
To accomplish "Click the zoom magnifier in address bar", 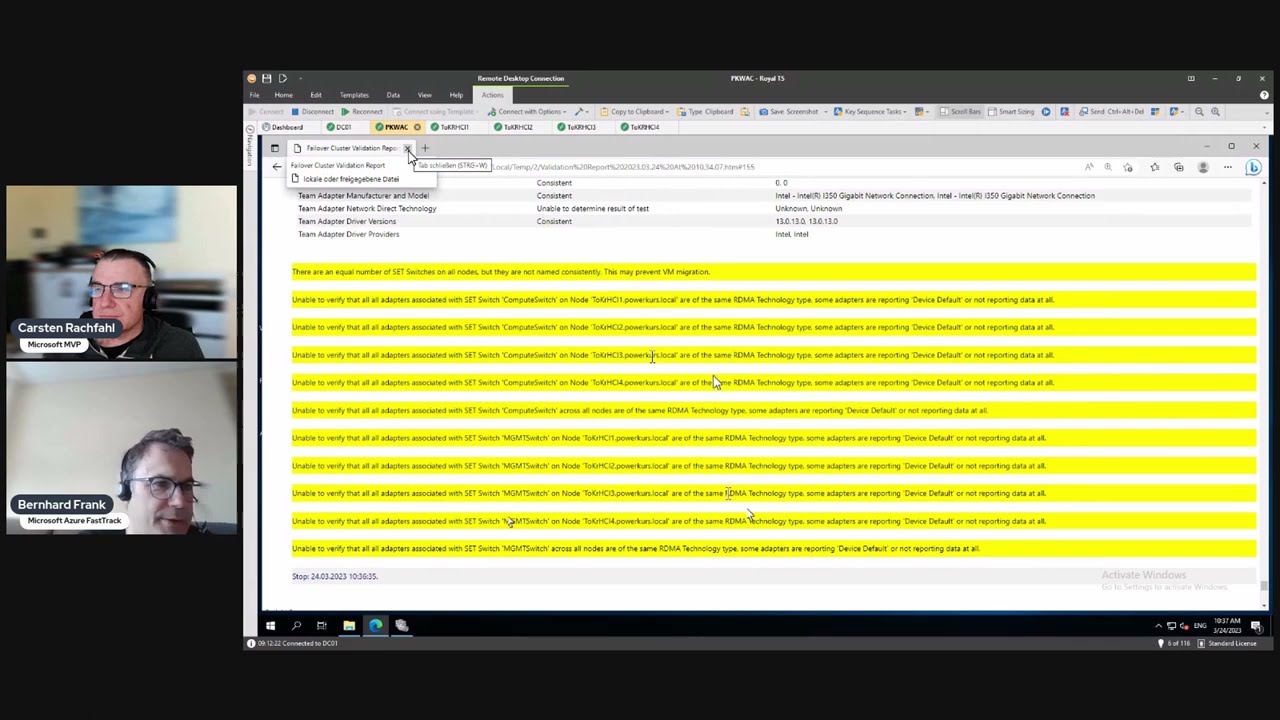I will pos(1108,167).
